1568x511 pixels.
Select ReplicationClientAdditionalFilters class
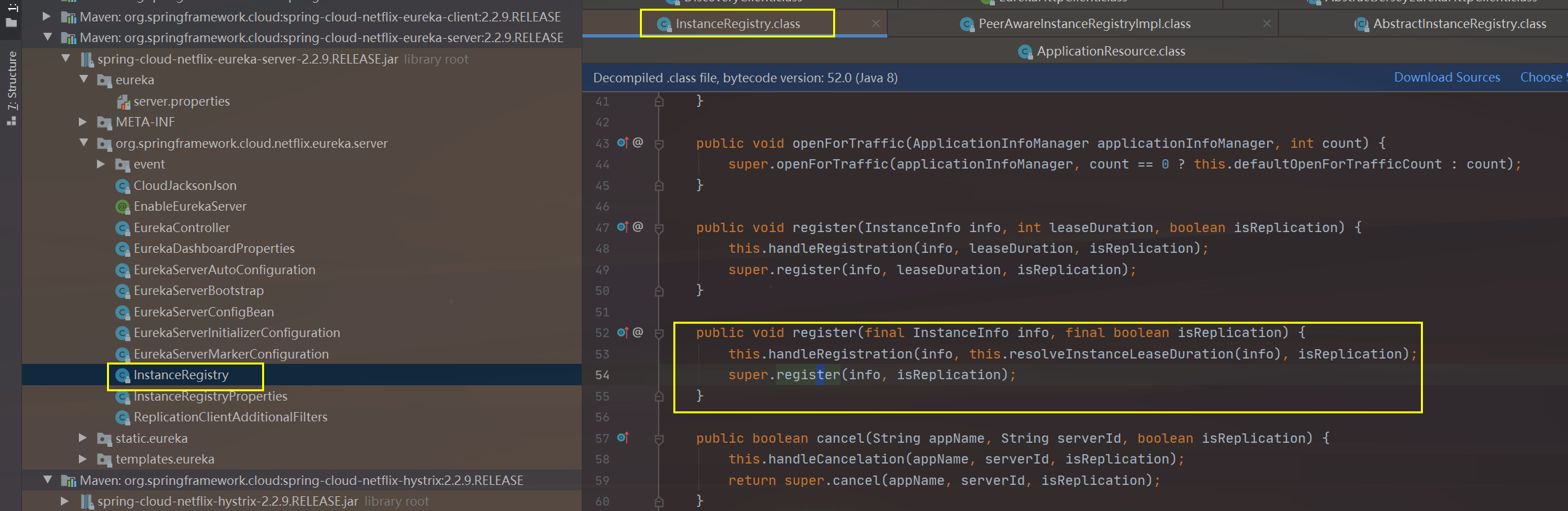230,417
